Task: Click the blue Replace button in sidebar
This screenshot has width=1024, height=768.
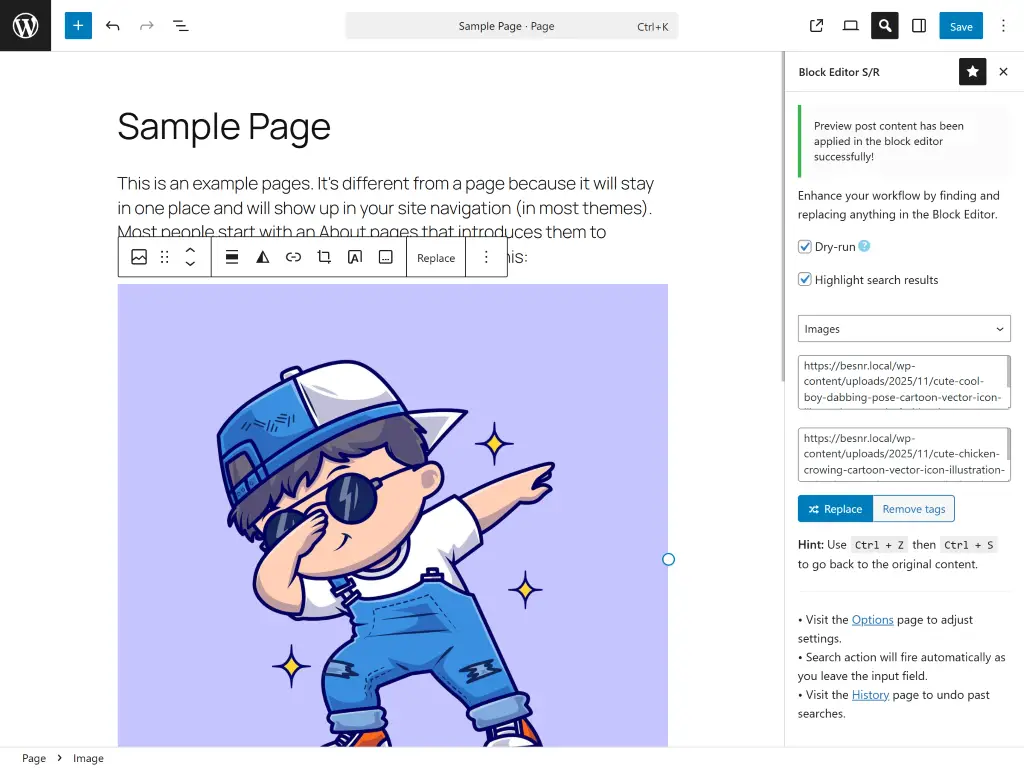Action: [835, 508]
